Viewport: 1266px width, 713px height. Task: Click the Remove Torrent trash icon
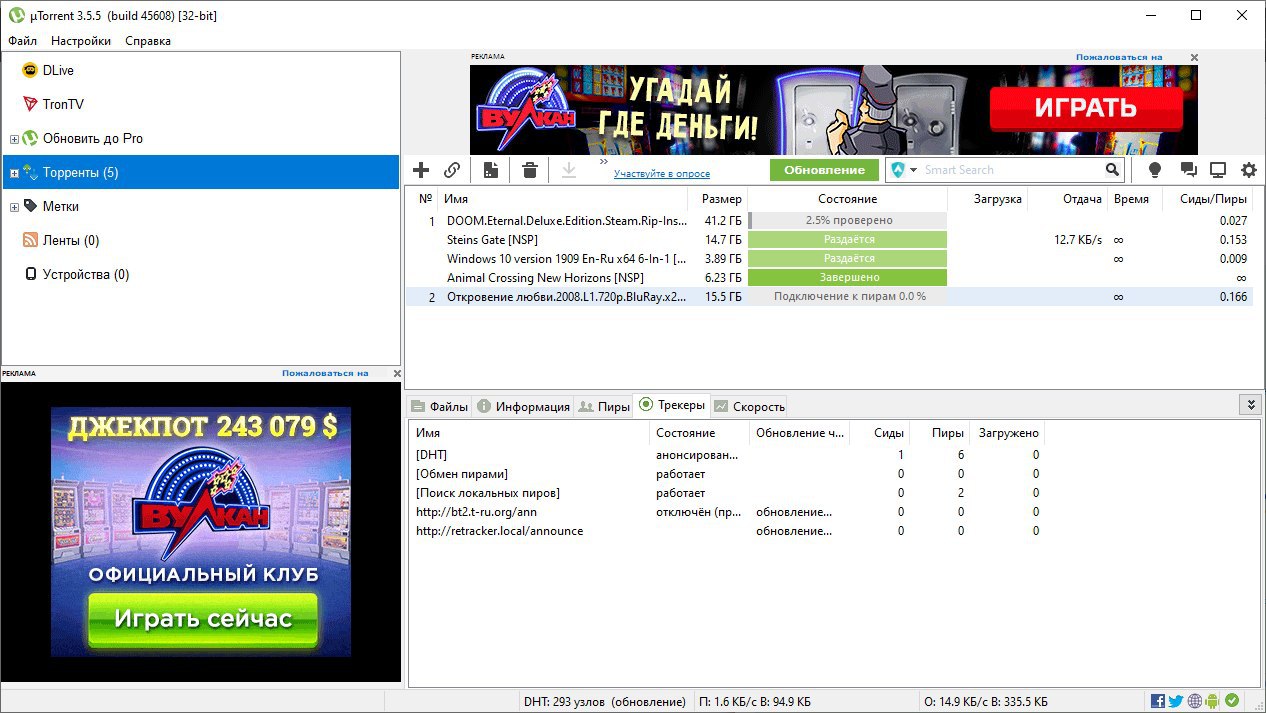[530, 170]
